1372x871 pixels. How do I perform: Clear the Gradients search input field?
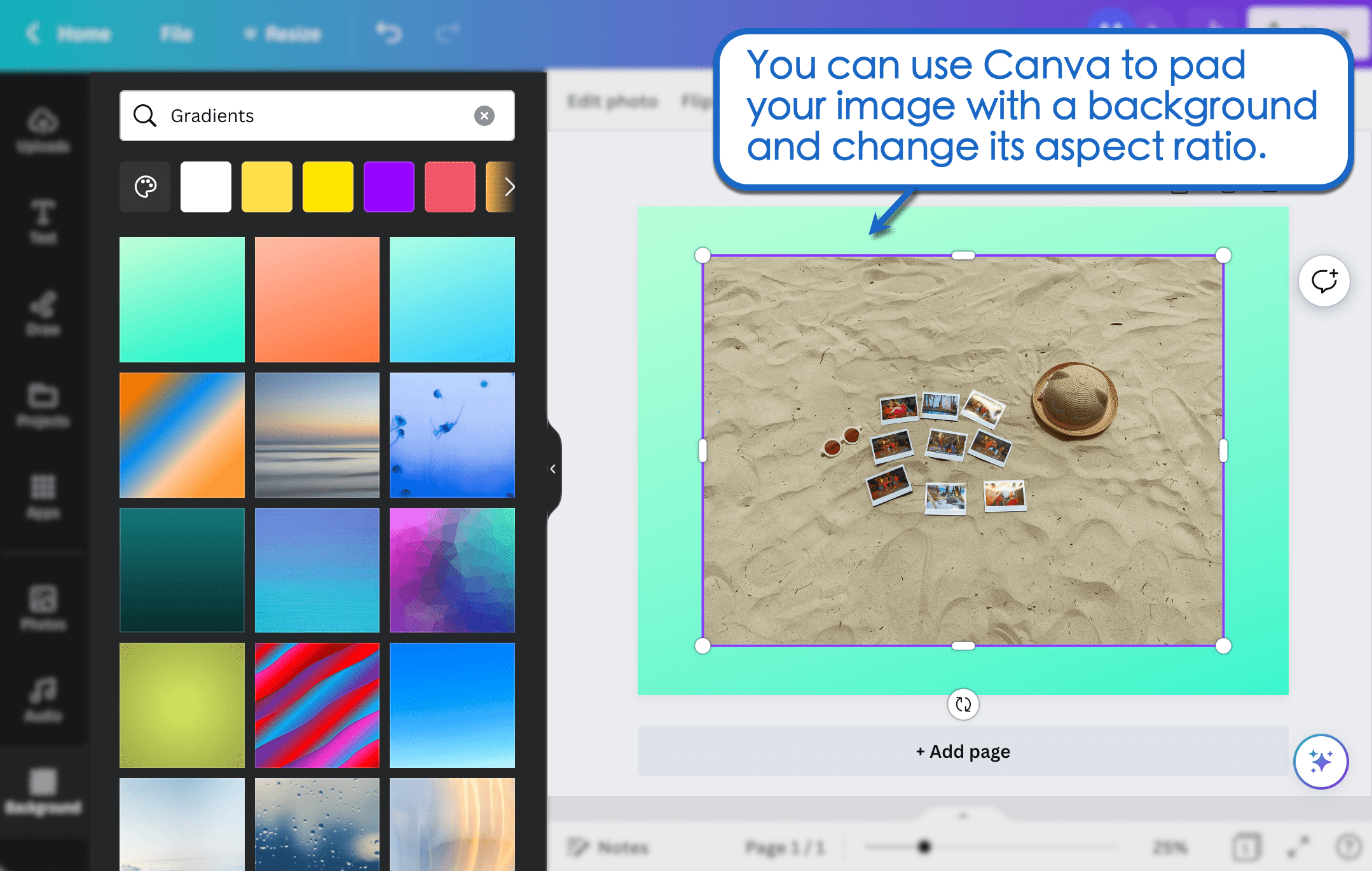coord(483,115)
